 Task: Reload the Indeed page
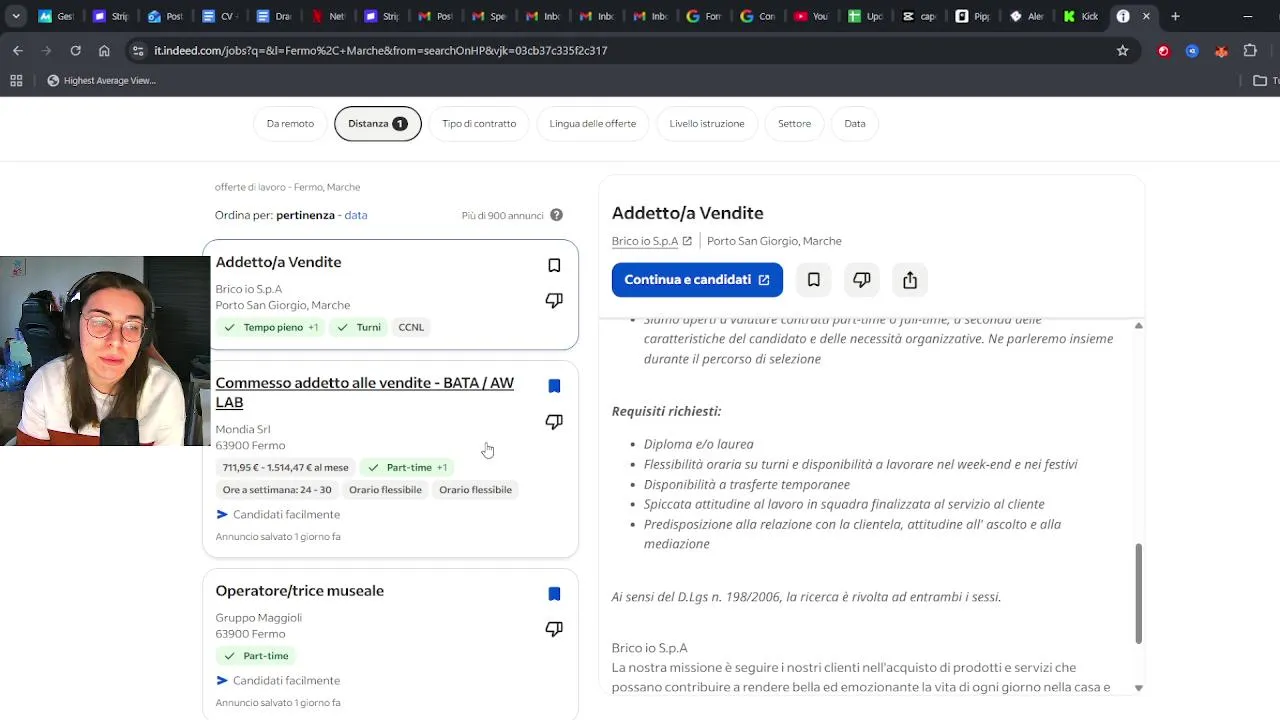pyautogui.click(x=76, y=50)
